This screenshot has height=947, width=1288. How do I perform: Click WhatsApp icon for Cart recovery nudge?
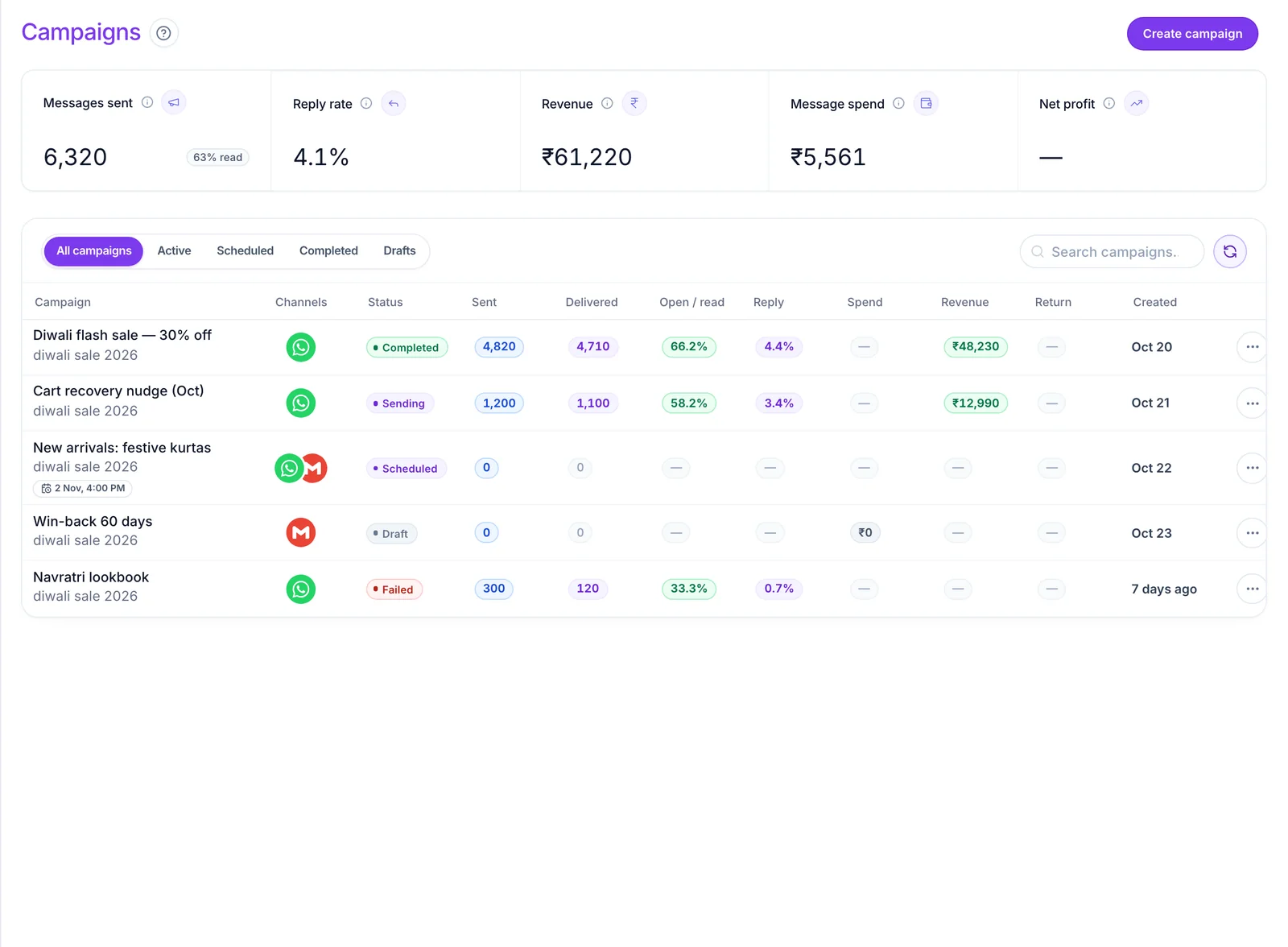(x=301, y=403)
